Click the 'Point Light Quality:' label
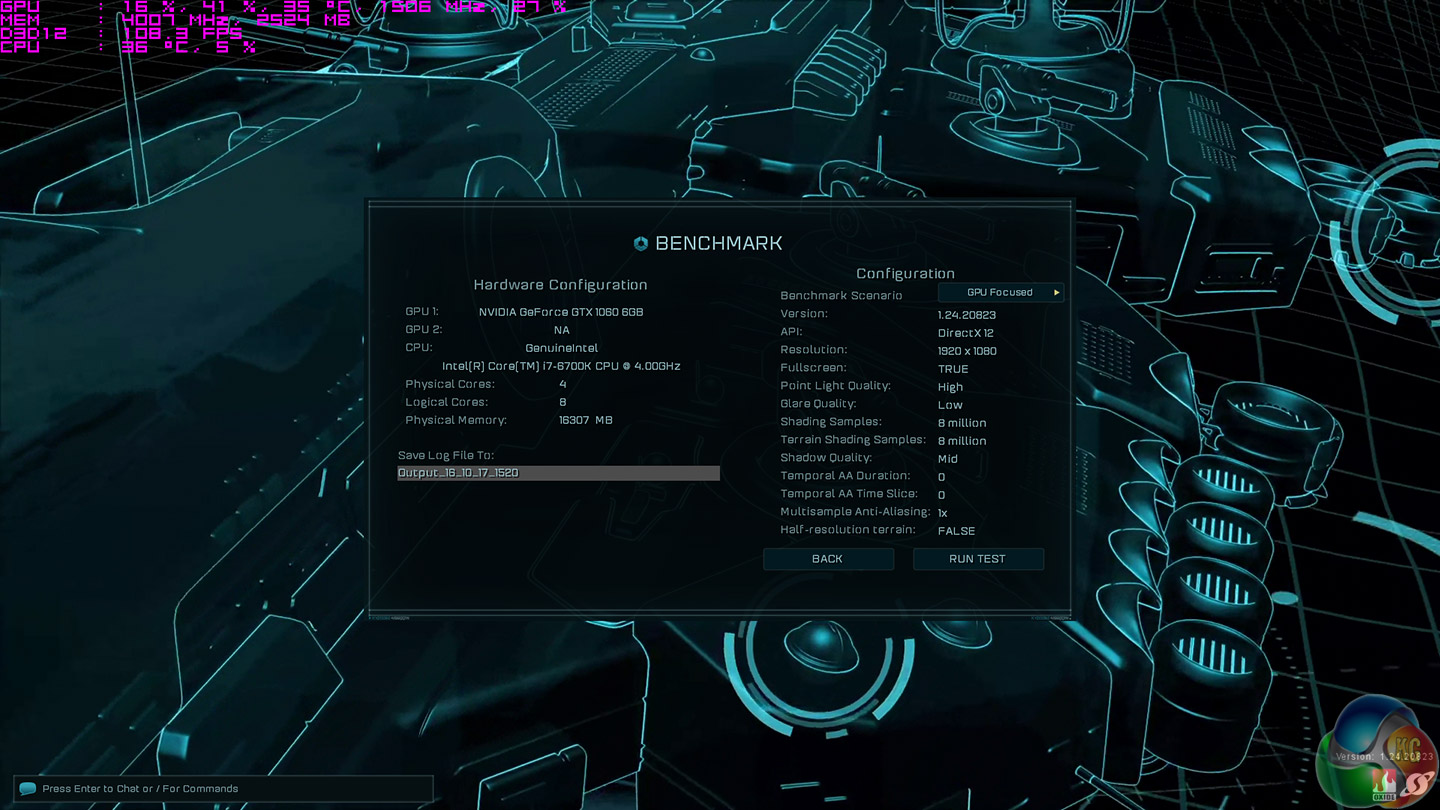 pyautogui.click(x=835, y=386)
